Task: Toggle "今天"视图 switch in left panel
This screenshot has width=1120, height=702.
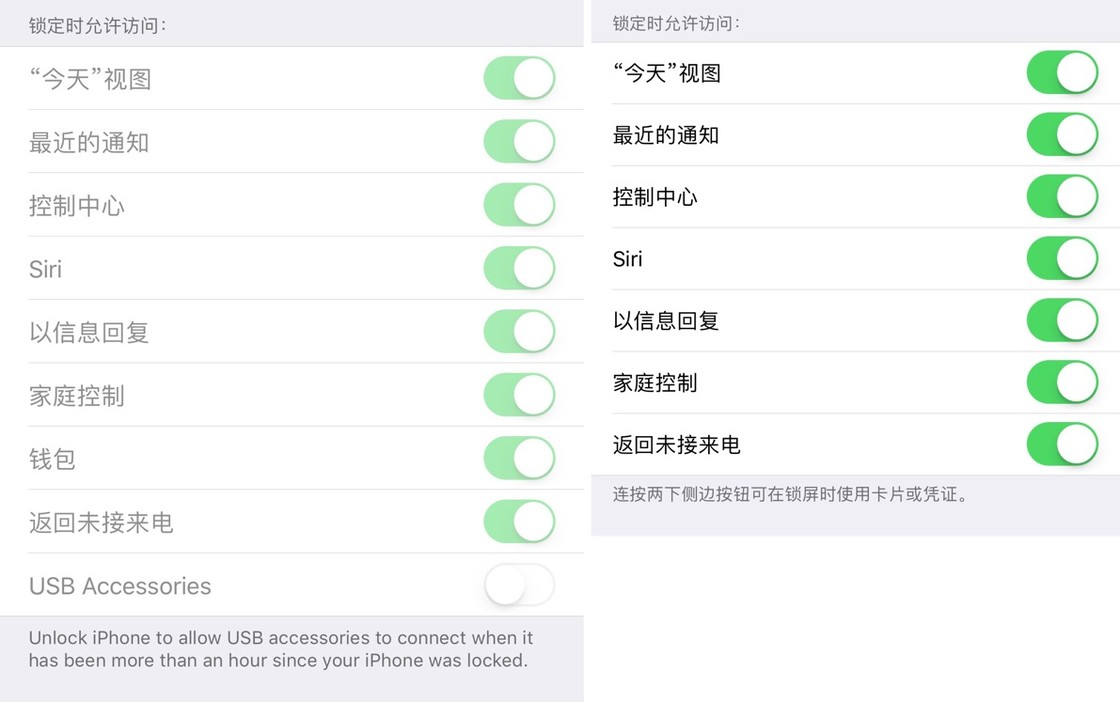Action: click(x=519, y=78)
